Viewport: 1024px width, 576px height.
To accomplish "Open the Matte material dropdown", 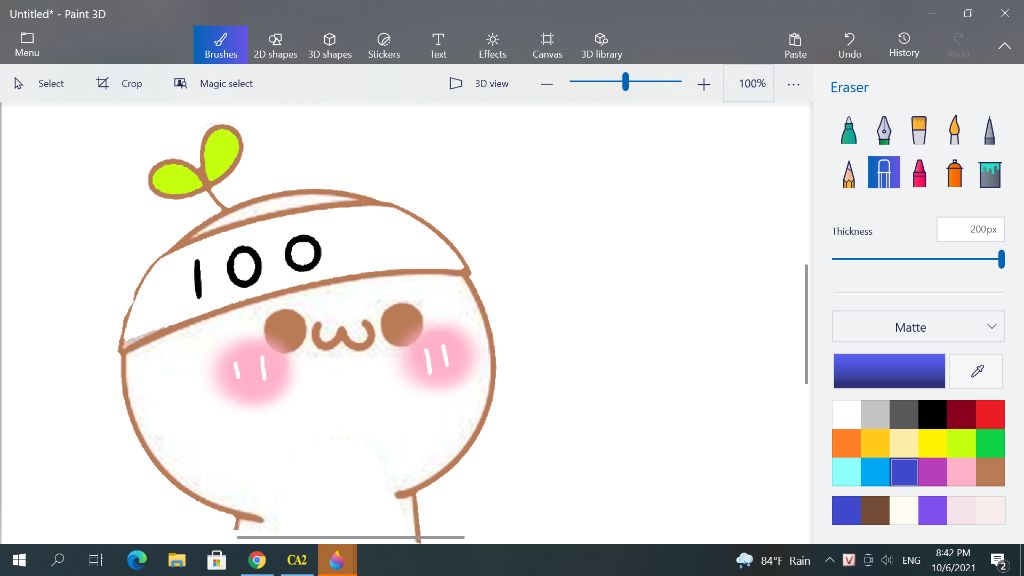I will click(918, 327).
